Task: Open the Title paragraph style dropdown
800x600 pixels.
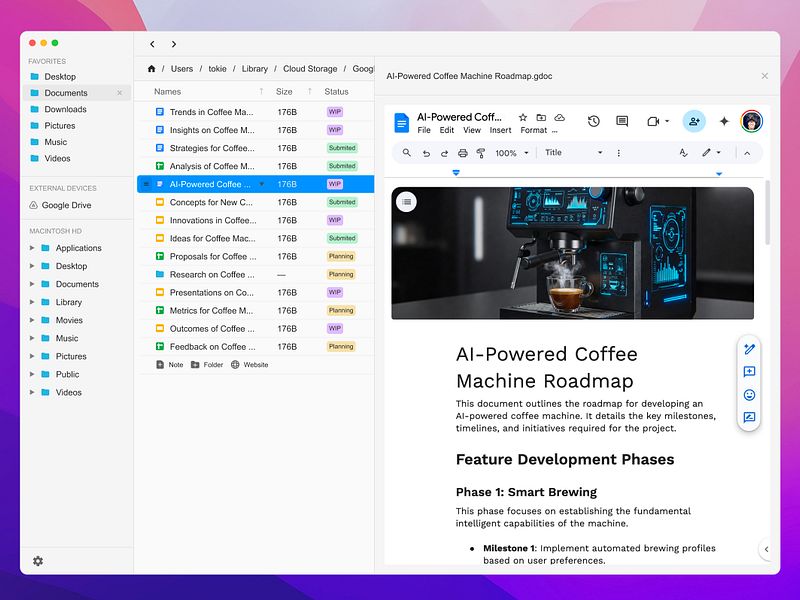Action: (x=573, y=153)
